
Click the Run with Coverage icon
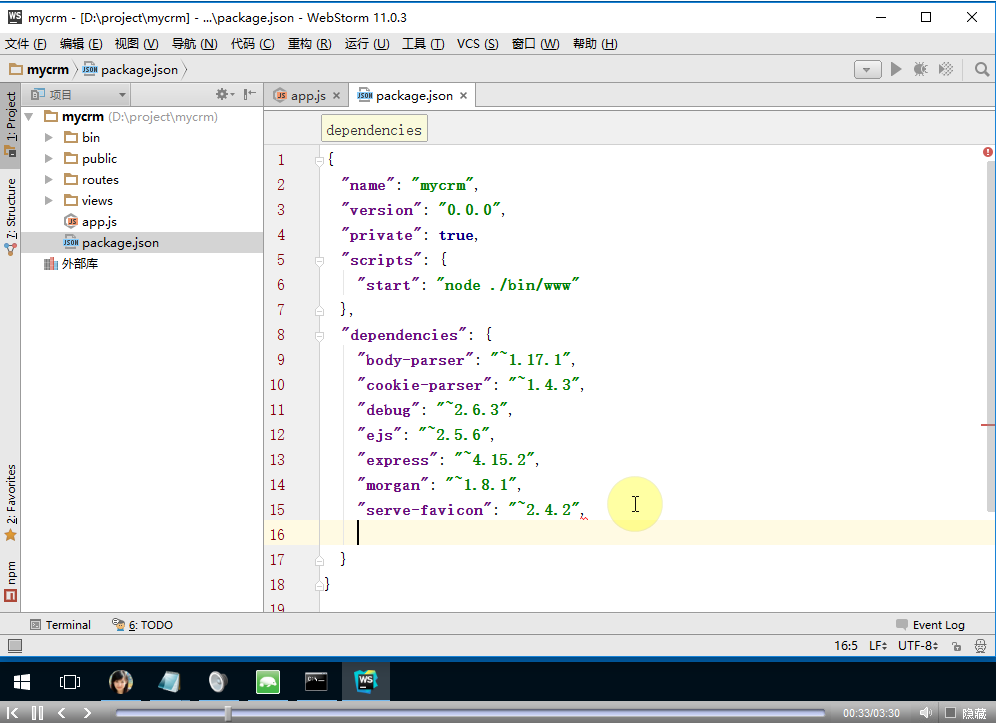click(945, 69)
